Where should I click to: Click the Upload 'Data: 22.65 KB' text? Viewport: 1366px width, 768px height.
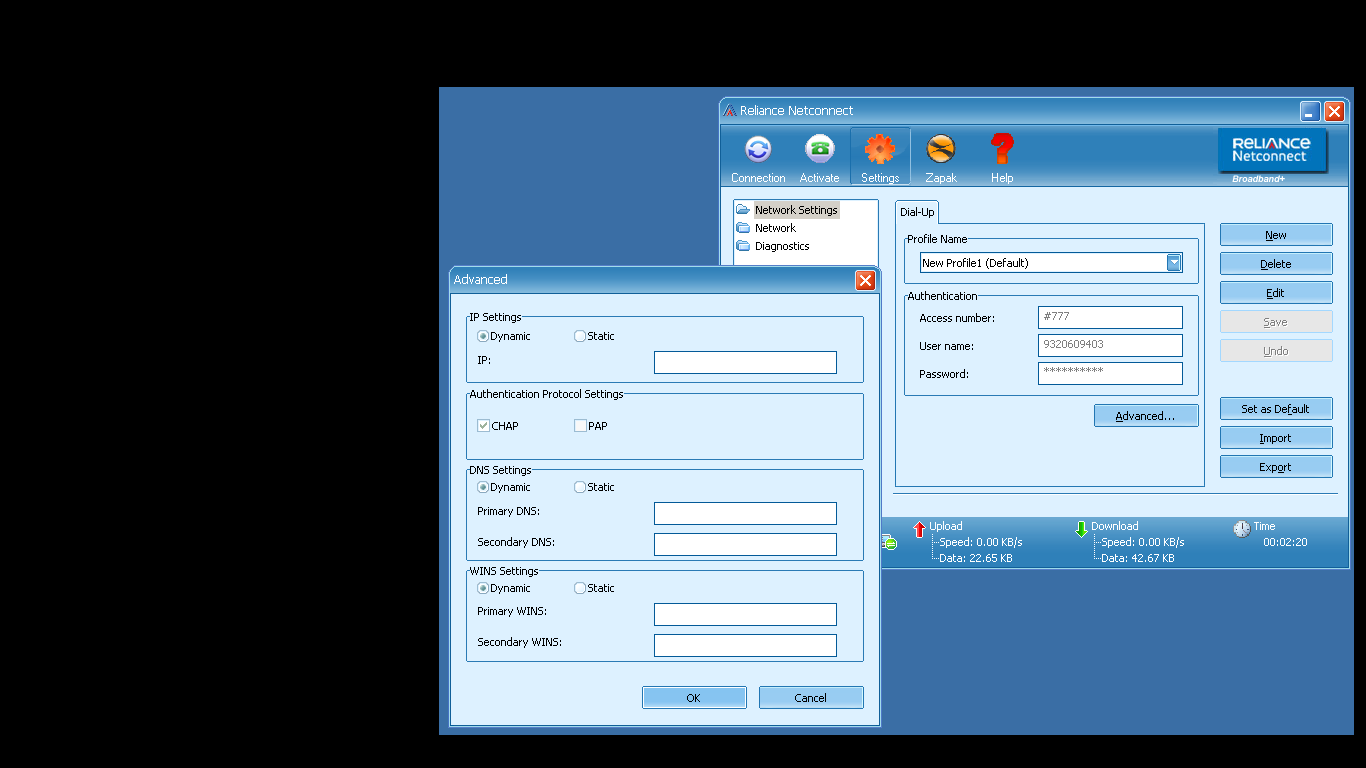pos(976,558)
